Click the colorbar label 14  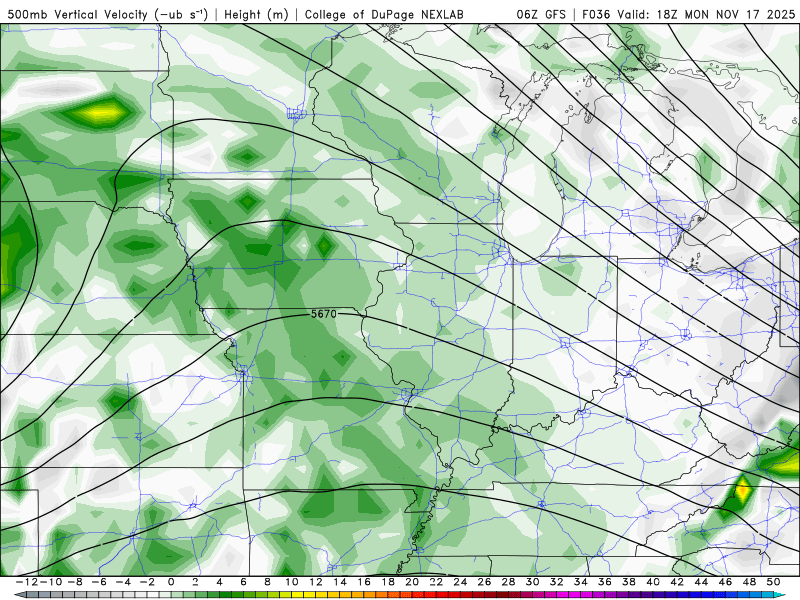(x=340, y=582)
